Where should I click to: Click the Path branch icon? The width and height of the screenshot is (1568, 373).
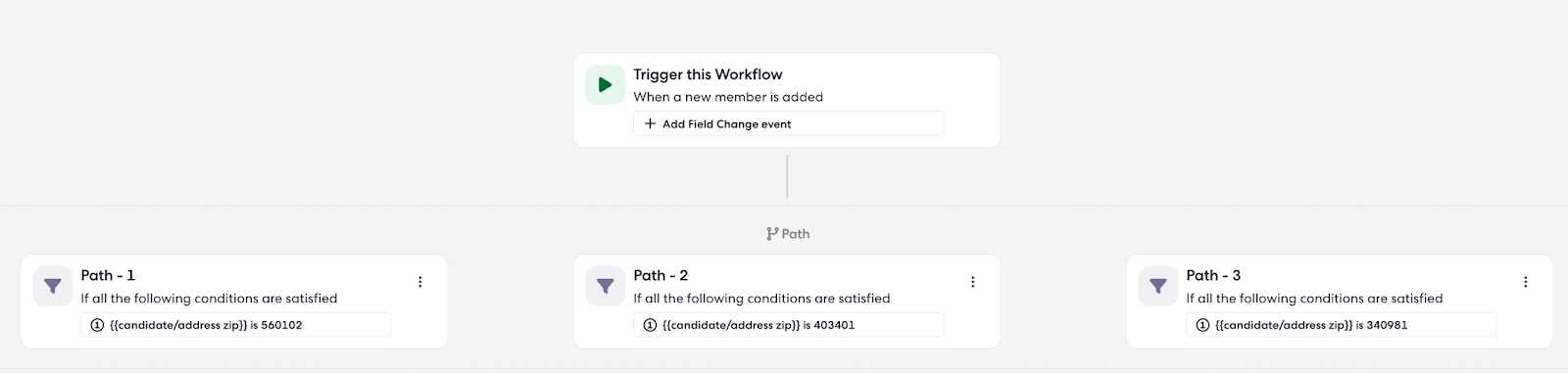(772, 234)
